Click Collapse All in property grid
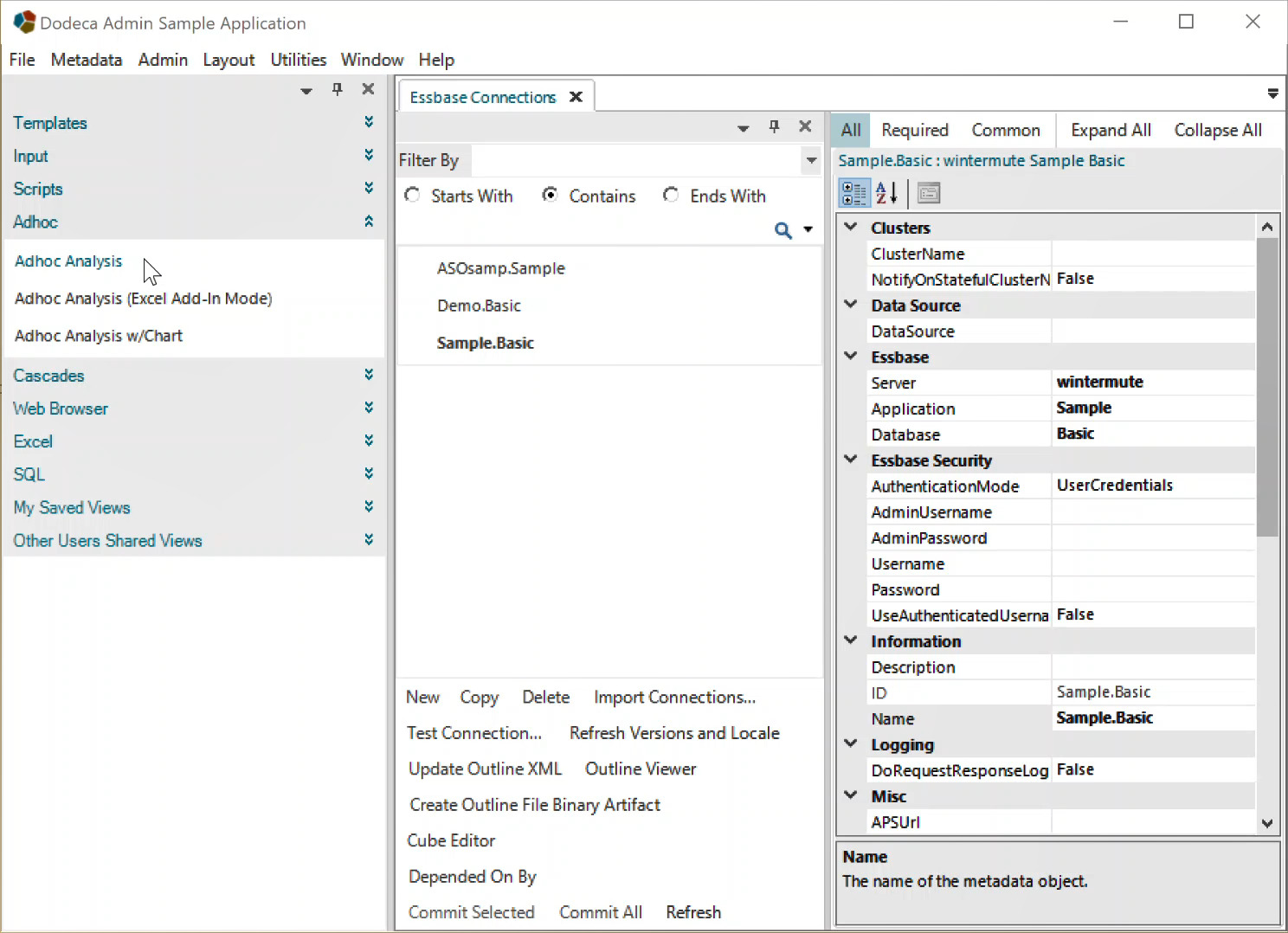This screenshot has width=1288, height=933. click(x=1218, y=130)
